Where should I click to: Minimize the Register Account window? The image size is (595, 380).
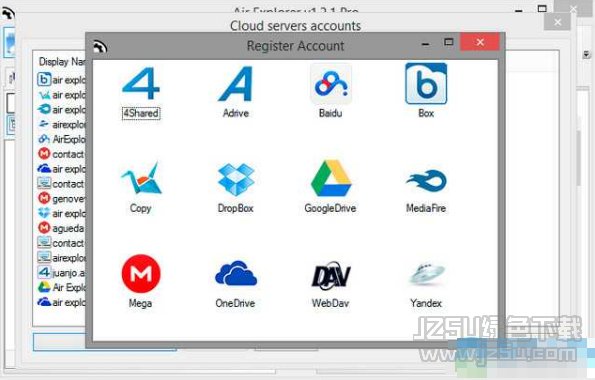point(425,44)
